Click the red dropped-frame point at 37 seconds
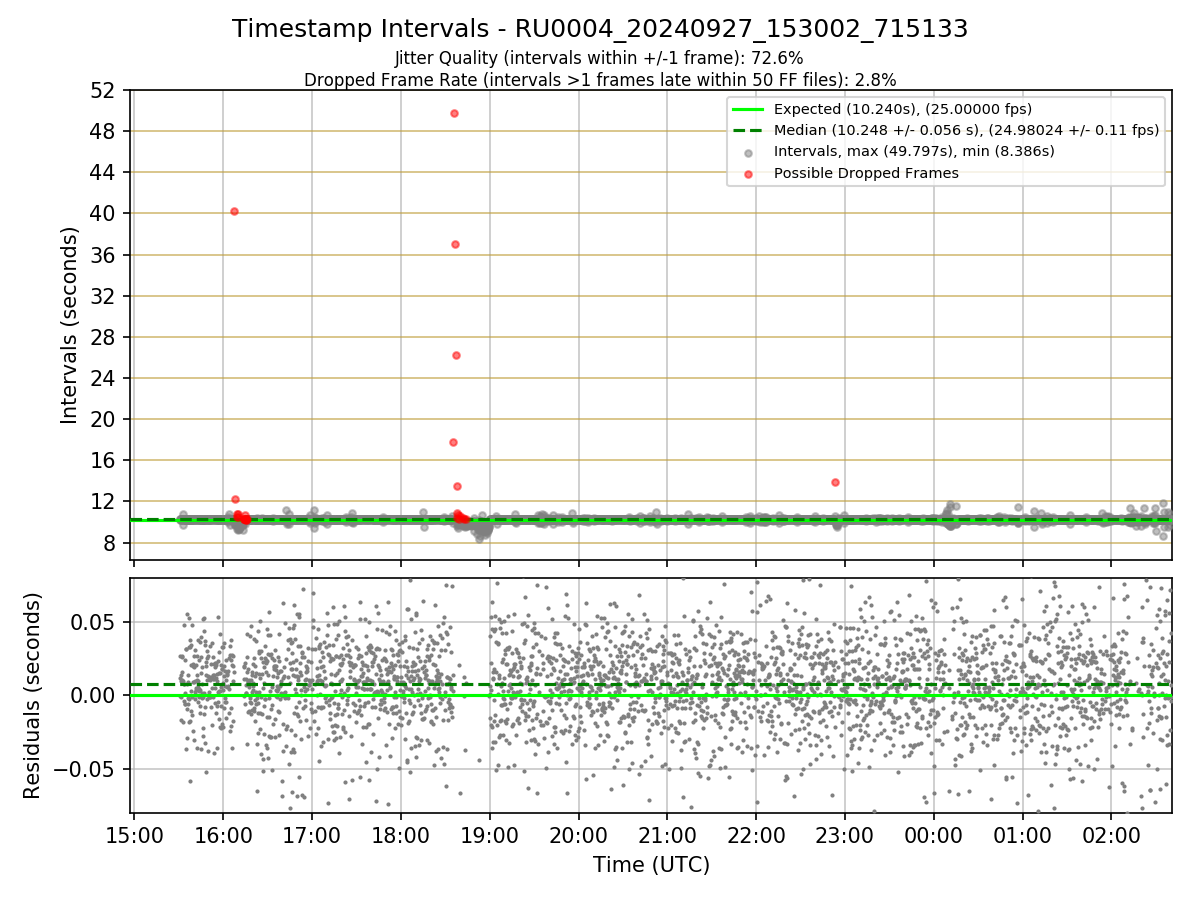 click(455, 244)
